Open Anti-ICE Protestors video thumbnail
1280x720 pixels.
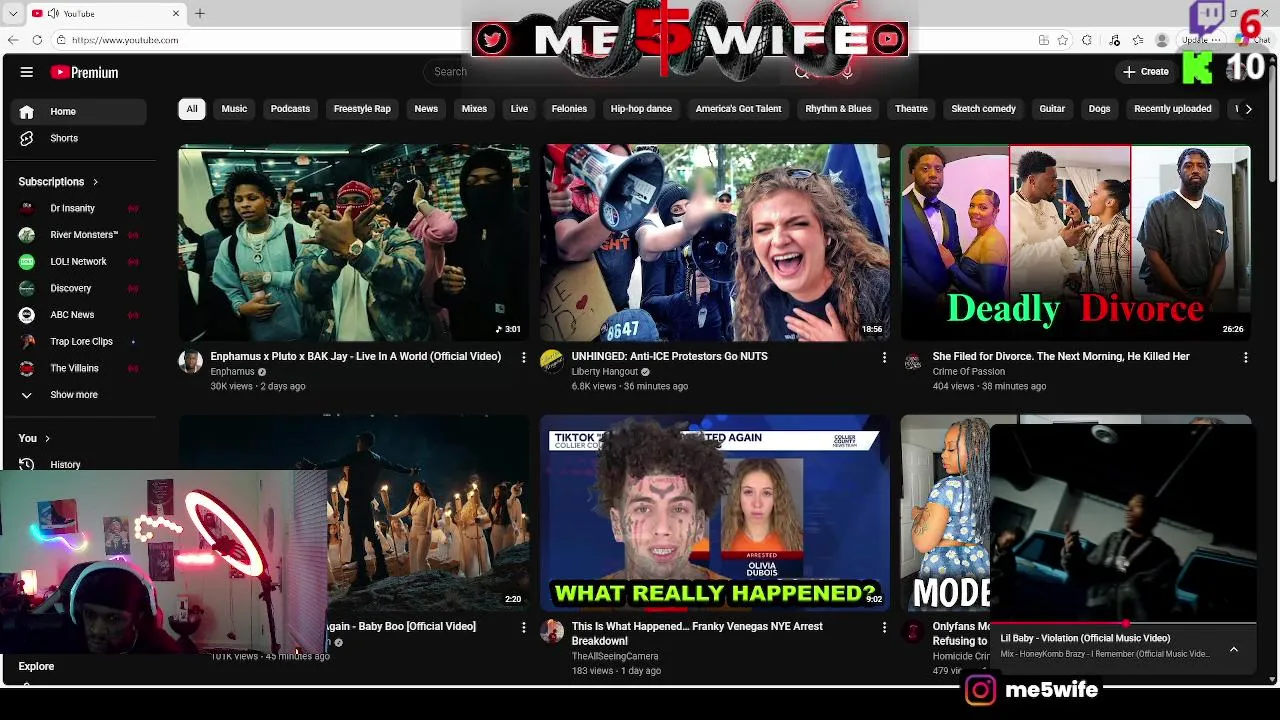click(x=715, y=243)
